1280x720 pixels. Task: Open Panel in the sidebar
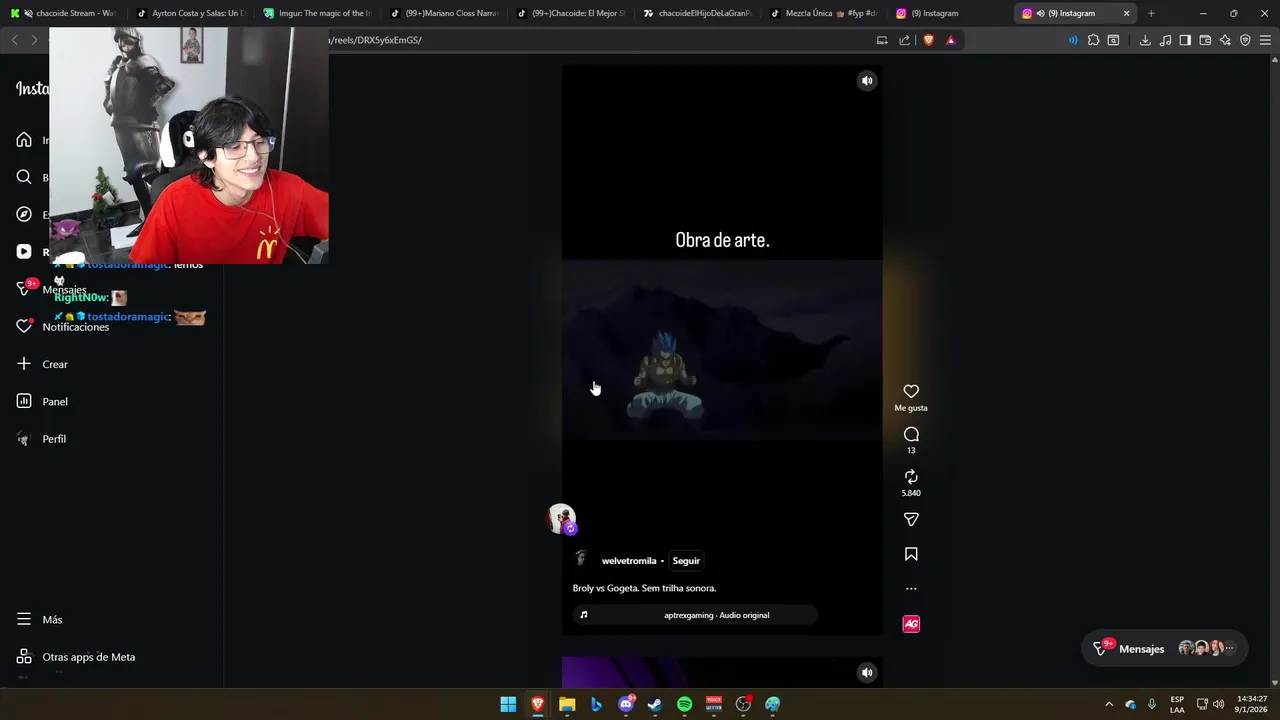pyautogui.click(x=42, y=401)
